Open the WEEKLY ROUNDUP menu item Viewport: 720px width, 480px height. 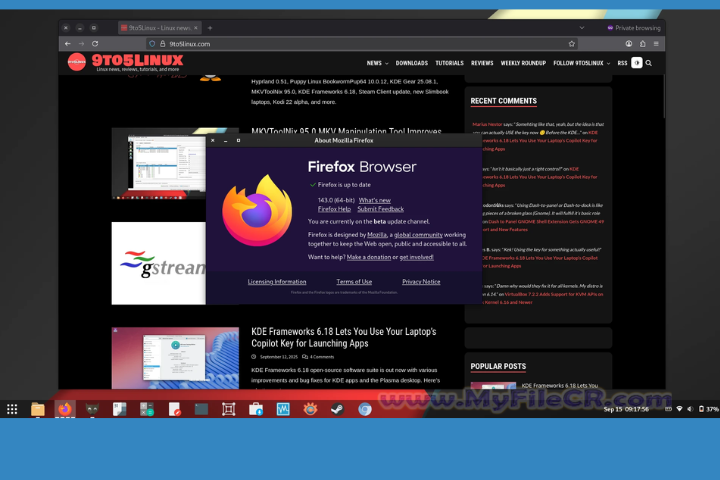pyautogui.click(x=523, y=63)
